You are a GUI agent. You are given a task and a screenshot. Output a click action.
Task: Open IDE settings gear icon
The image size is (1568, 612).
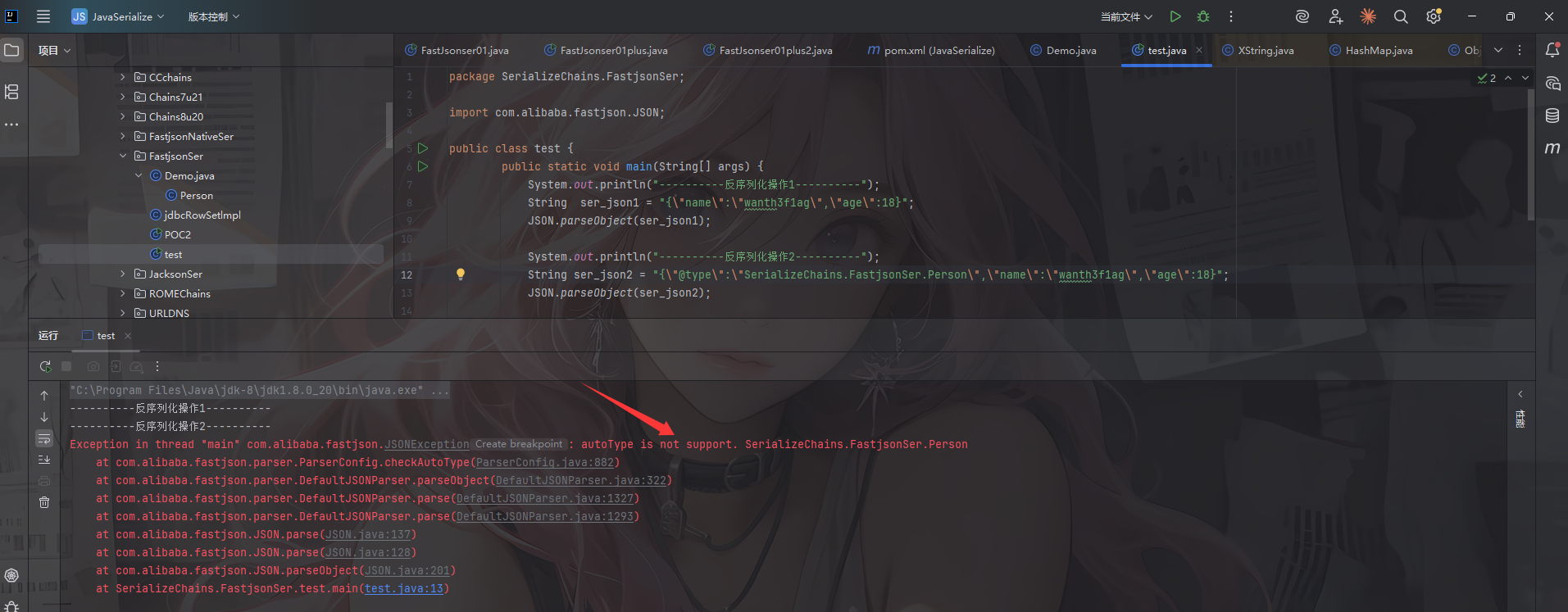[1433, 16]
